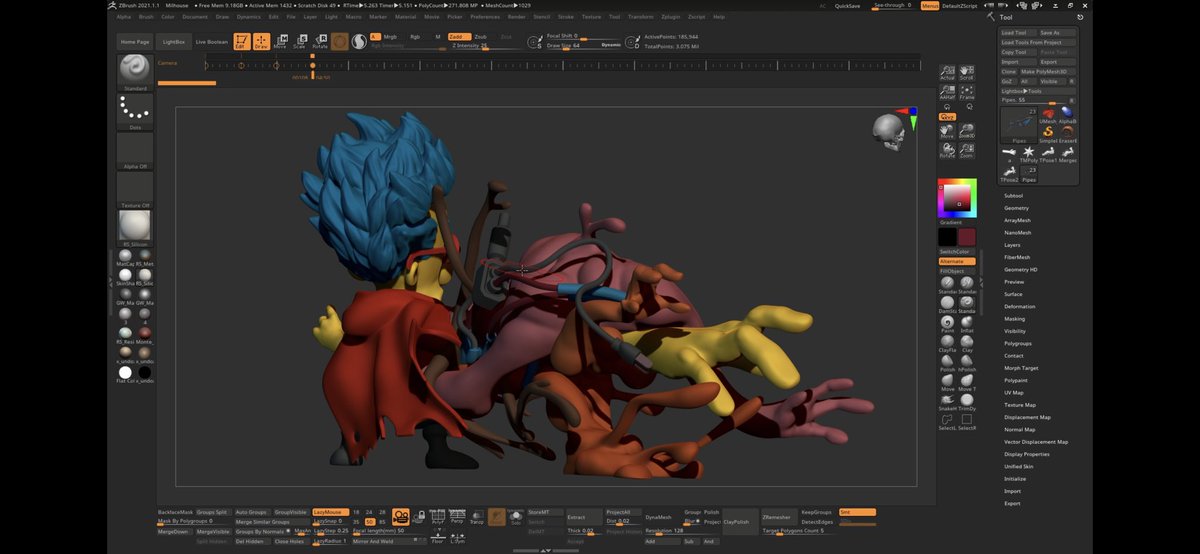
Task: Open the Preferences menu
Action: tap(485, 17)
